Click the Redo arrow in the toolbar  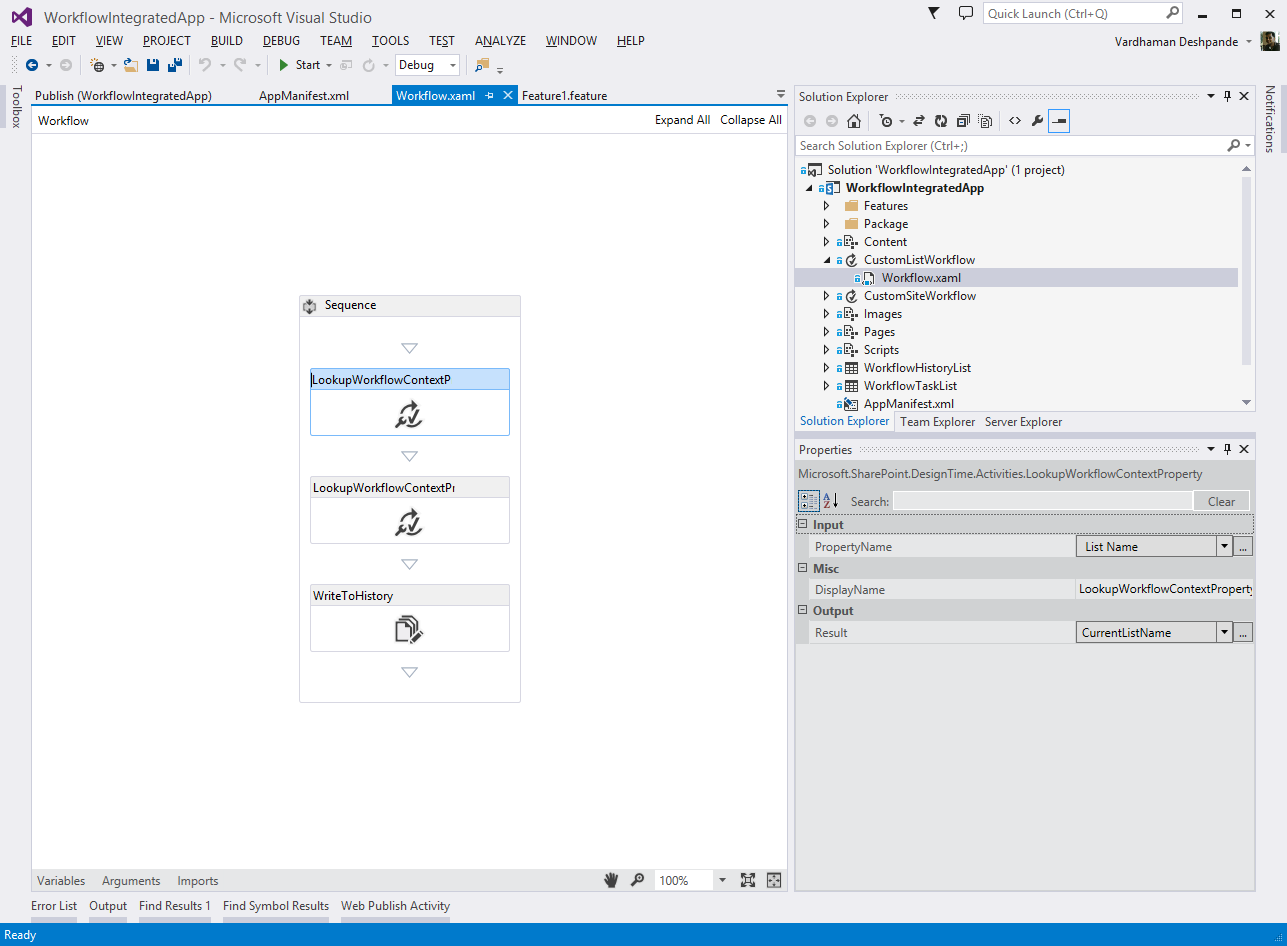pyautogui.click(x=240, y=65)
